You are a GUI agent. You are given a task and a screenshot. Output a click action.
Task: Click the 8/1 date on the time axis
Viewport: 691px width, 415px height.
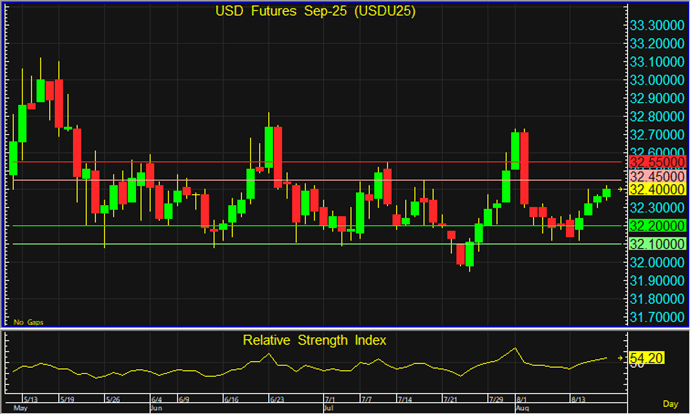point(522,398)
